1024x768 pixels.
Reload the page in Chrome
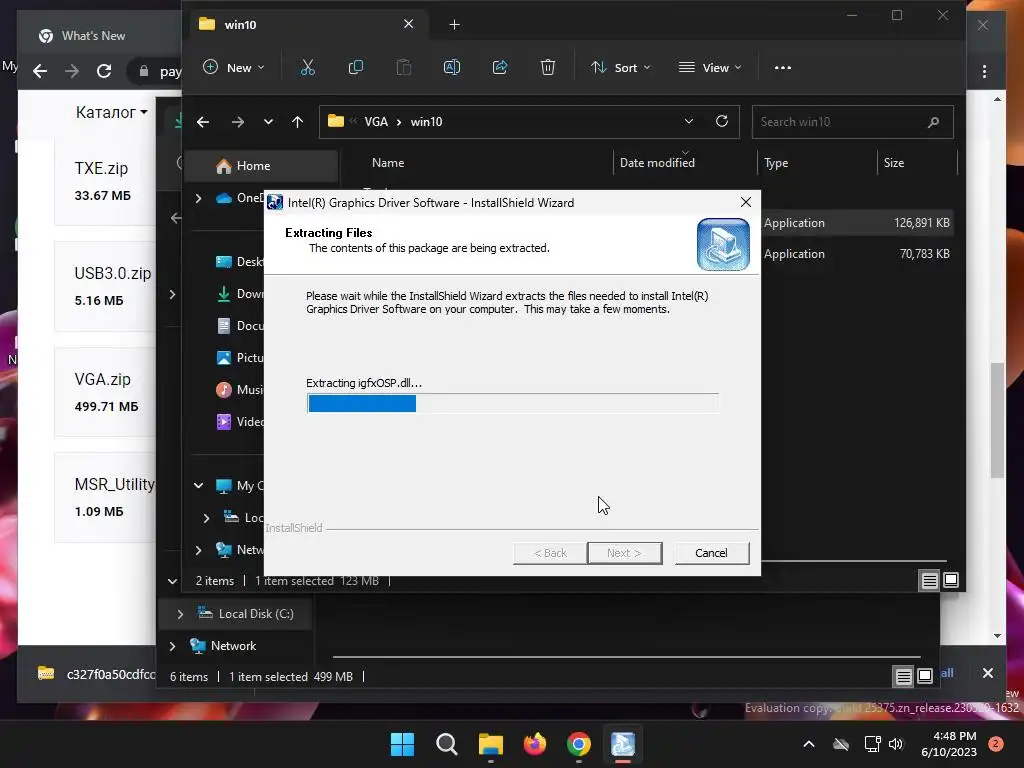coord(104,71)
